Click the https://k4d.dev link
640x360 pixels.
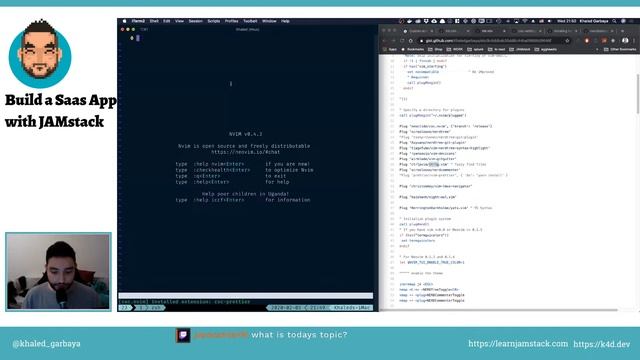click(602, 344)
